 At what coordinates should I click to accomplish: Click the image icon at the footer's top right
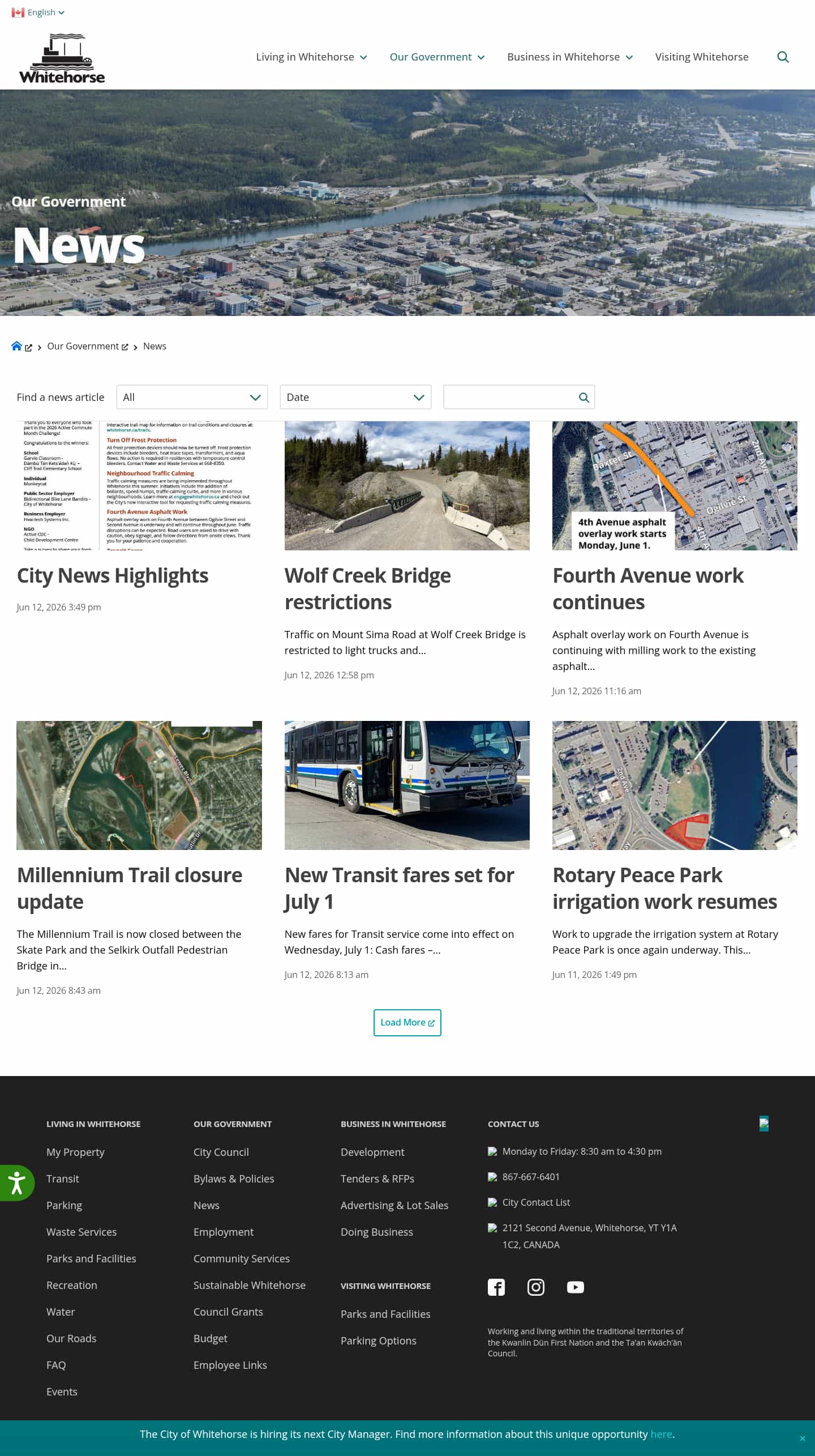tap(764, 1124)
